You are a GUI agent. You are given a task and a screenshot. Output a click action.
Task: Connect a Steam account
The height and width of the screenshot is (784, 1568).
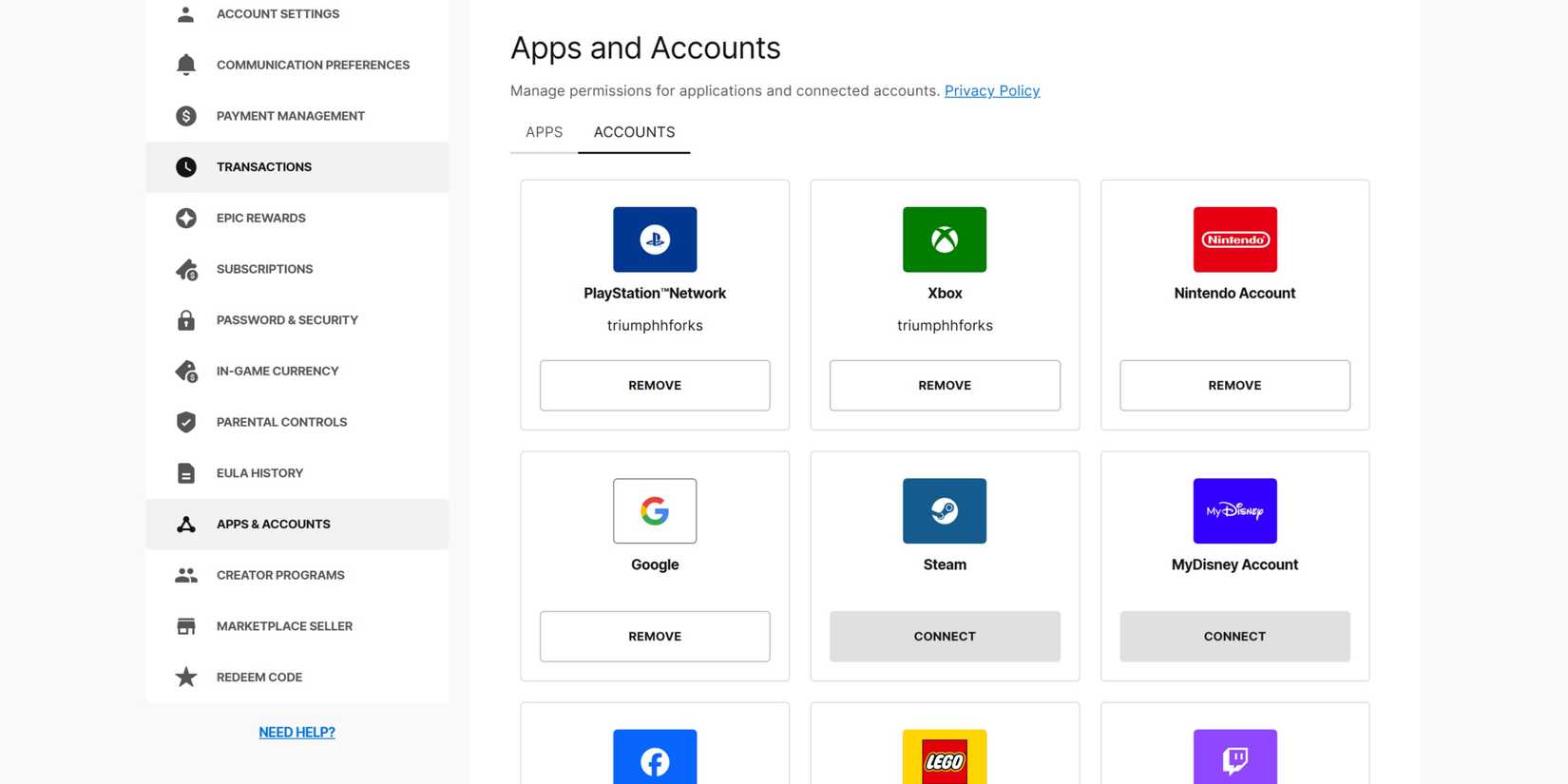tap(944, 636)
